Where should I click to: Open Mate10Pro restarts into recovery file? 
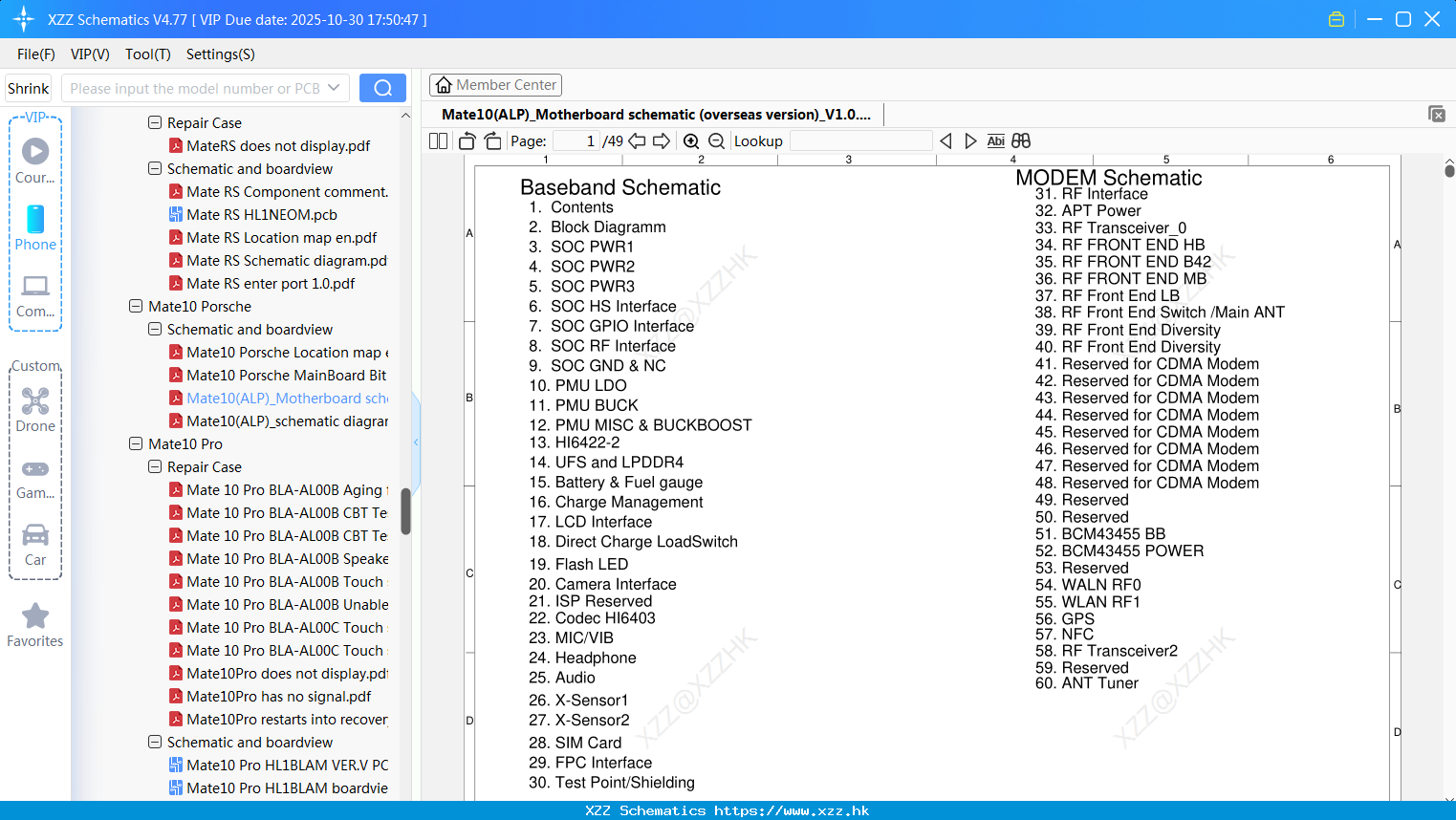(x=279, y=719)
